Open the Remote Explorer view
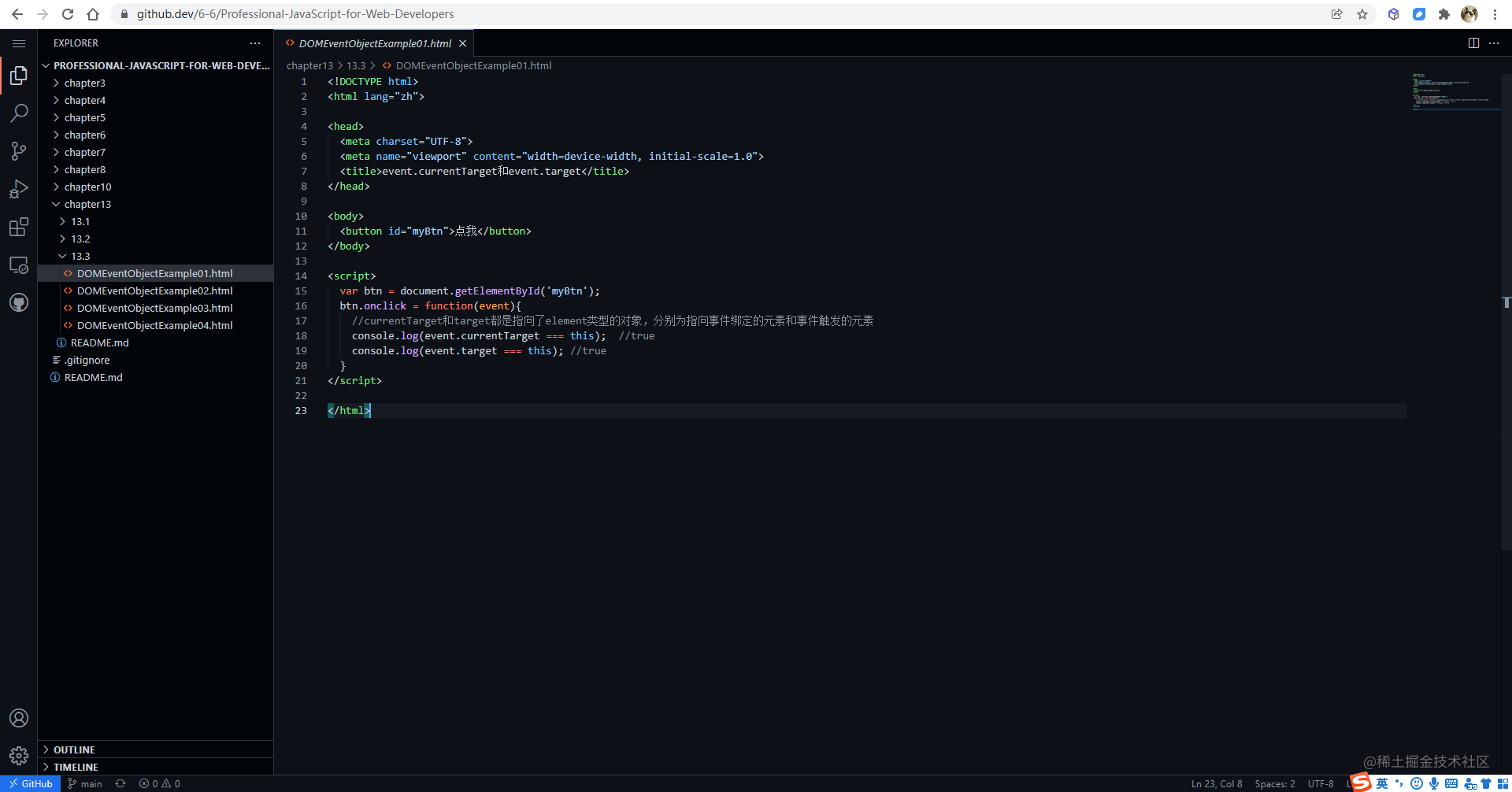This screenshot has width=1512, height=792. [19, 265]
